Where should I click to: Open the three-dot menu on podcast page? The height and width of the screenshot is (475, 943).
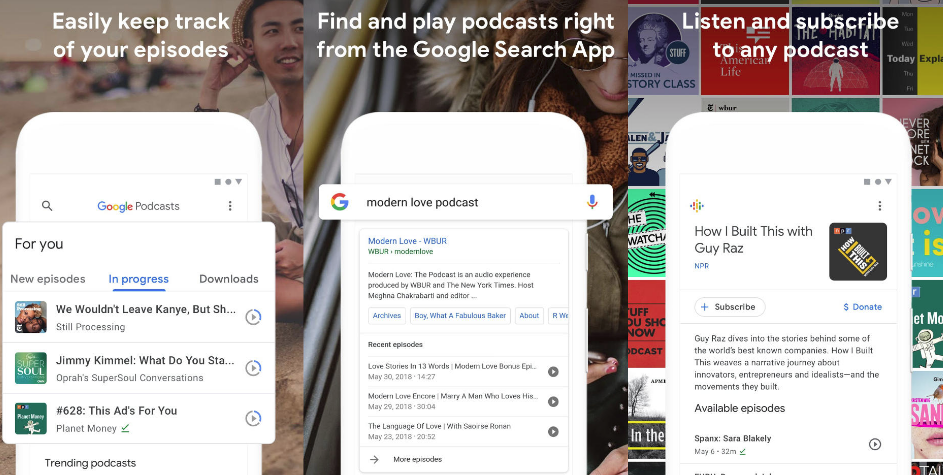tap(879, 206)
